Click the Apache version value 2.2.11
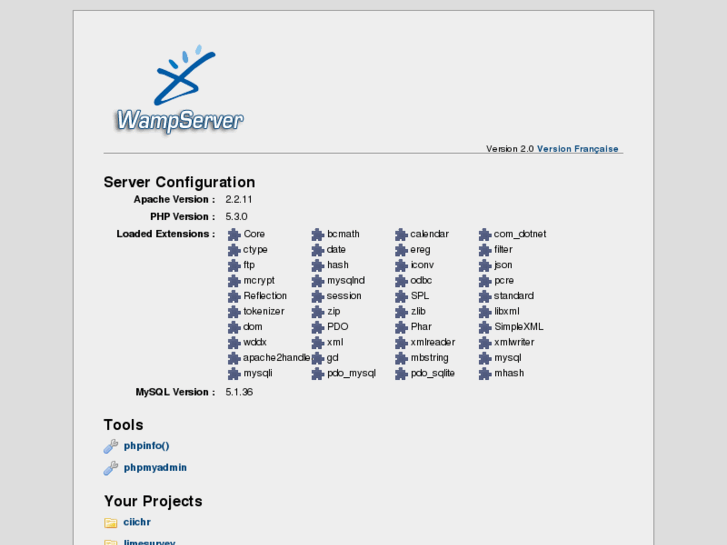Screen dimensions: 727x545 point(239,199)
